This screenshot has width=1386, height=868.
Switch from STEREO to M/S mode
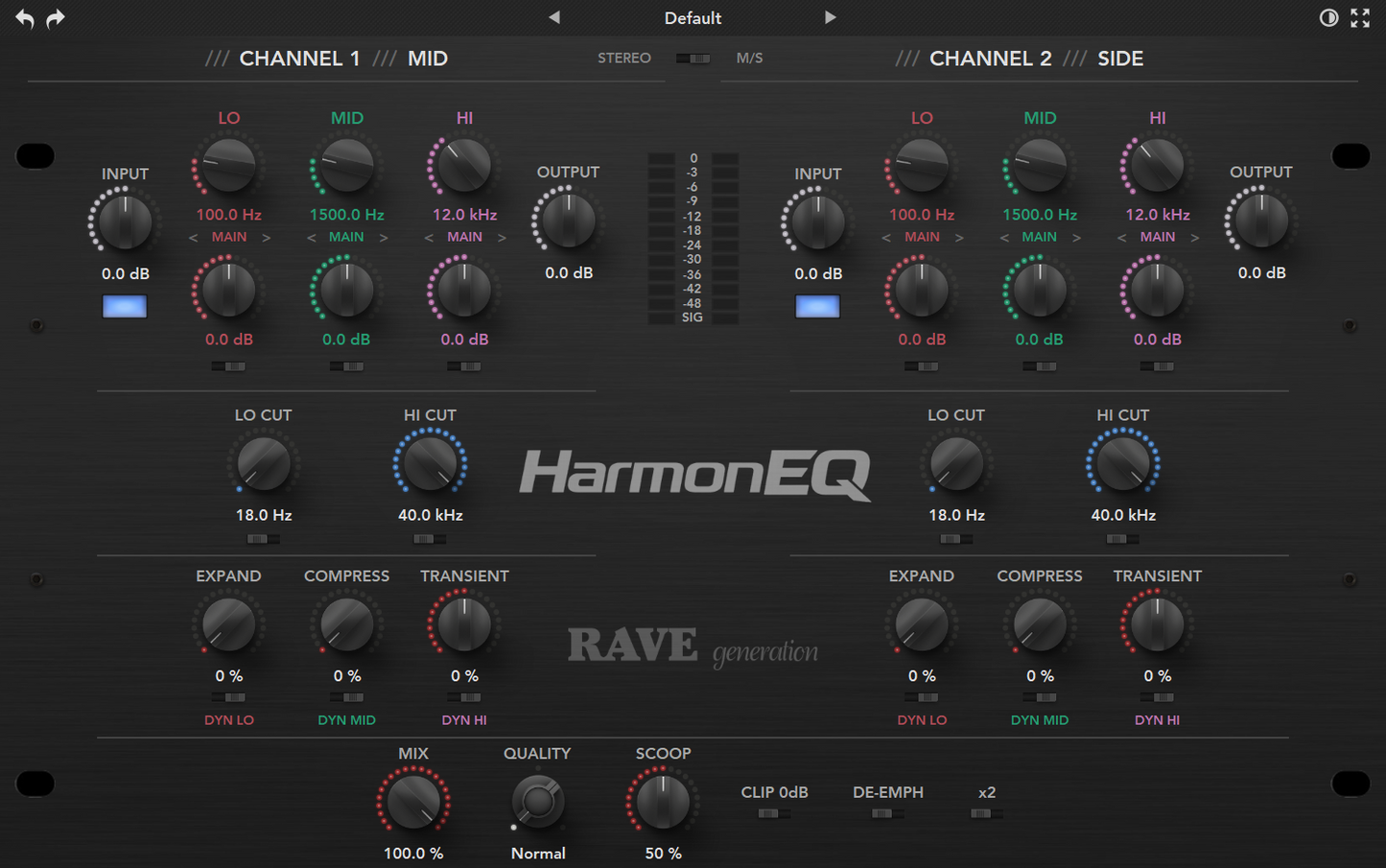click(693, 58)
